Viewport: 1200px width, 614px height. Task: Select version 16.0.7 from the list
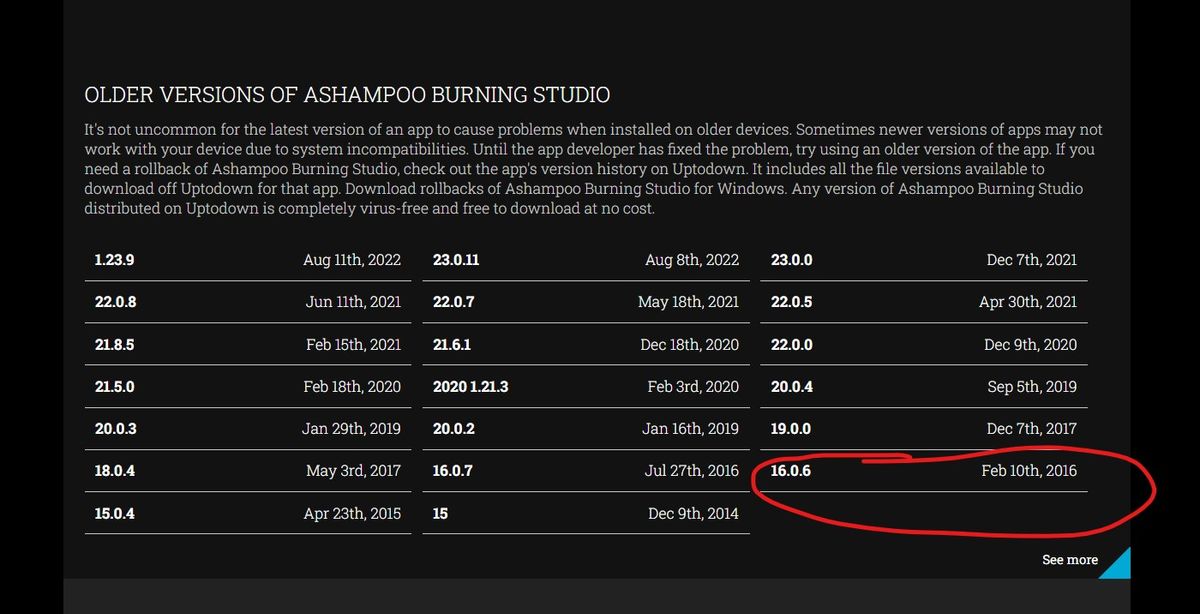[453, 471]
